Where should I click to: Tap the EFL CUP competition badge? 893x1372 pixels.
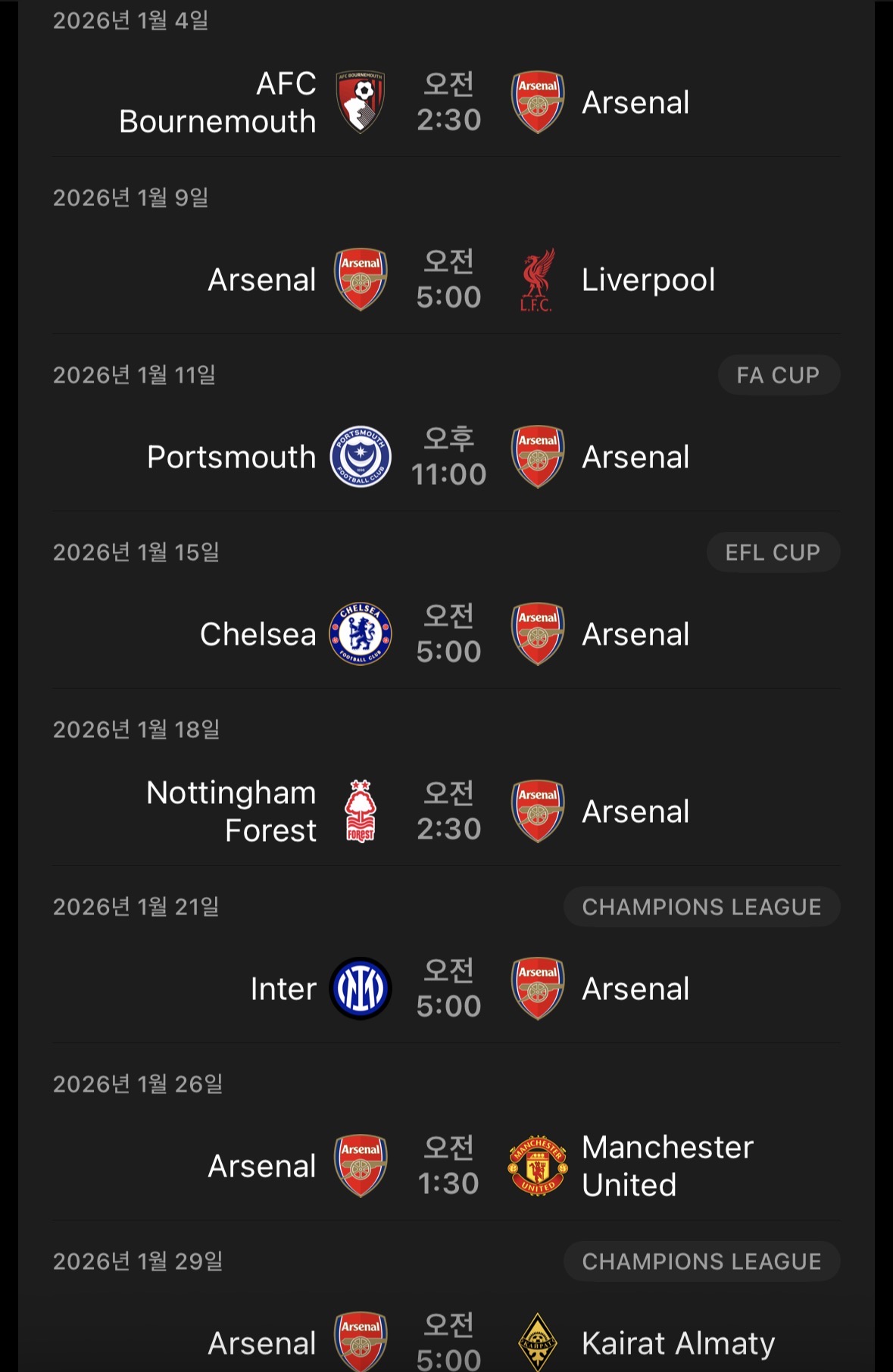[773, 552]
